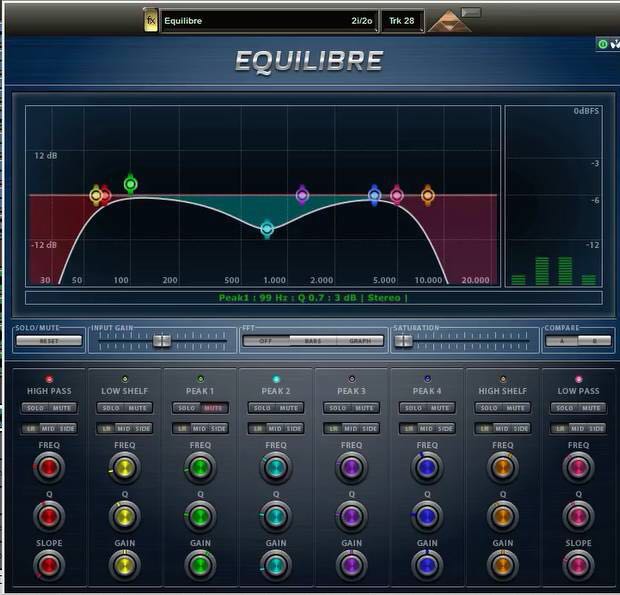Click the Solo/Mute Reset button
Image resolution: width=620 pixels, height=595 pixels.
coord(49,340)
